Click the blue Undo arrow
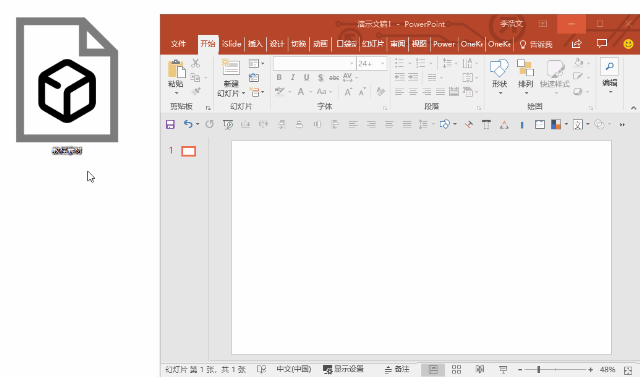640x377 pixels. pos(188,124)
